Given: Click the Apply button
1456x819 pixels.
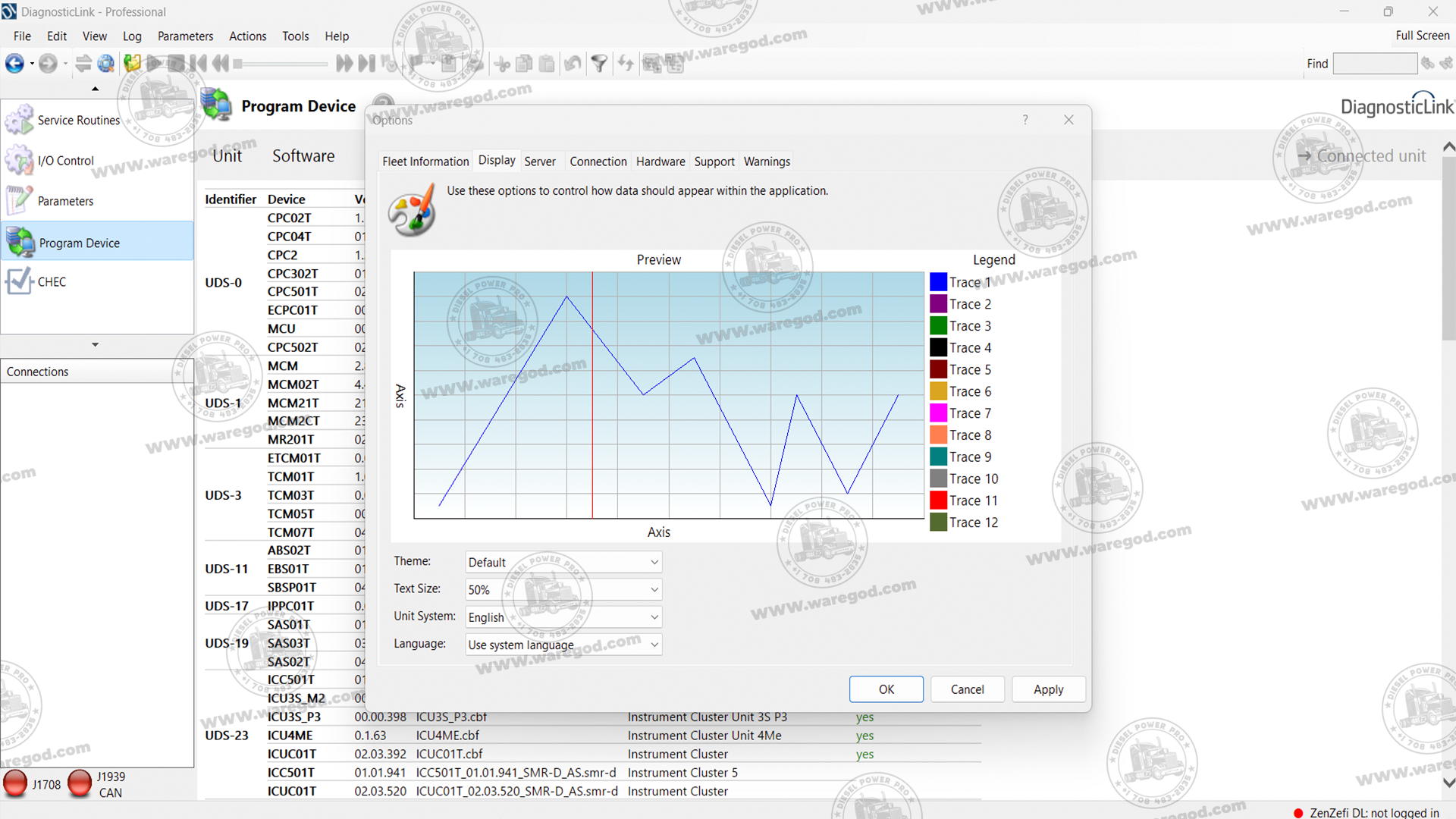Looking at the screenshot, I should [x=1048, y=689].
